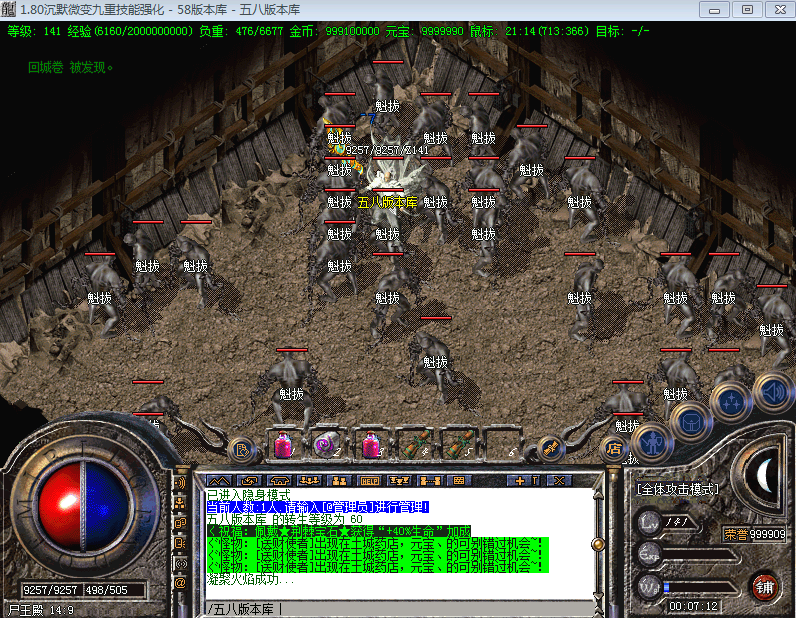Click the 498/505 MP value
The width and height of the screenshot is (796, 618).
107,590
